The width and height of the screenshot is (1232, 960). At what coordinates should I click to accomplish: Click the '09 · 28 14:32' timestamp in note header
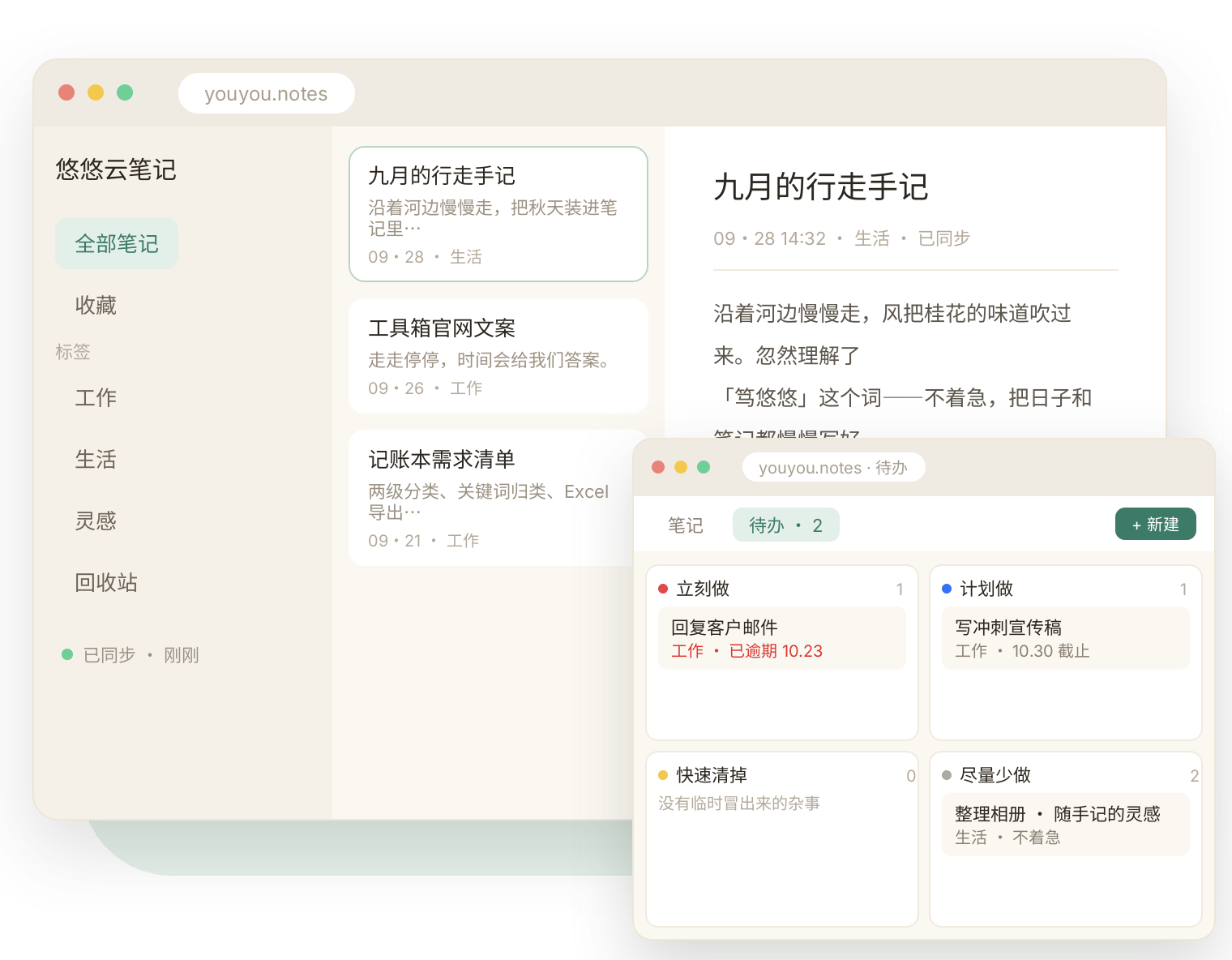tap(769, 238)
